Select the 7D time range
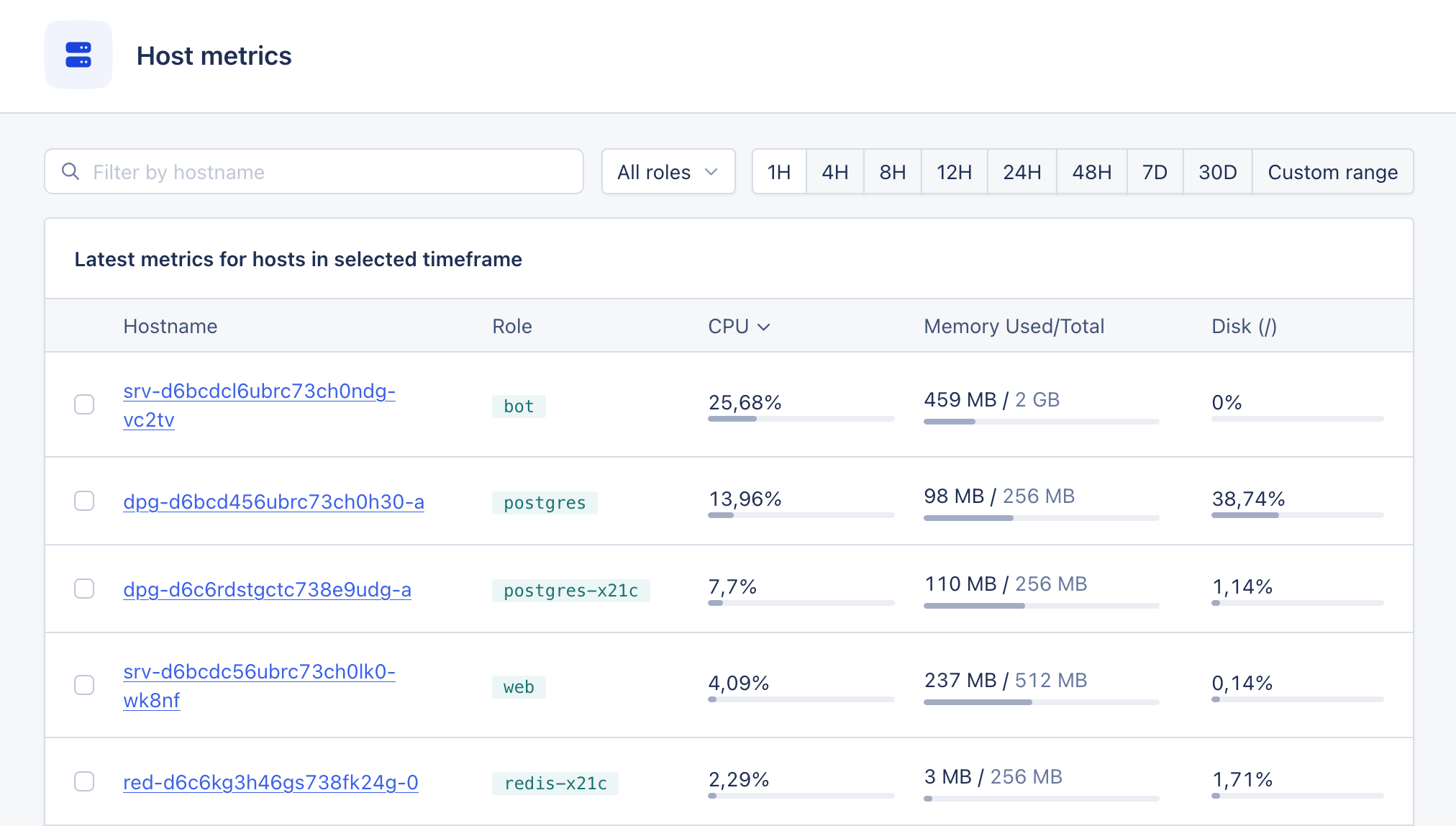 pos(1155,171)
